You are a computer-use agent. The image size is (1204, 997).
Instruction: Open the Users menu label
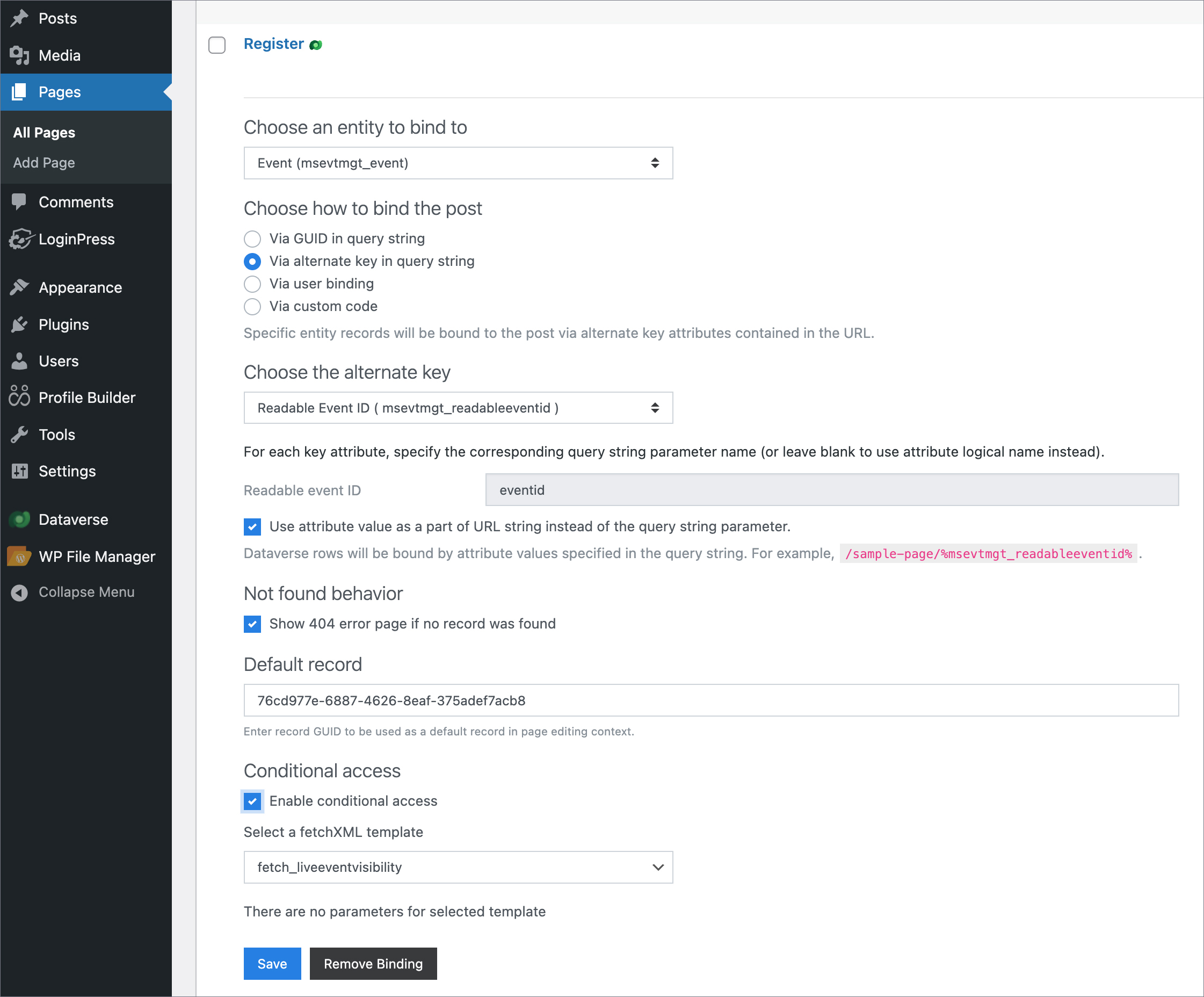59,362
